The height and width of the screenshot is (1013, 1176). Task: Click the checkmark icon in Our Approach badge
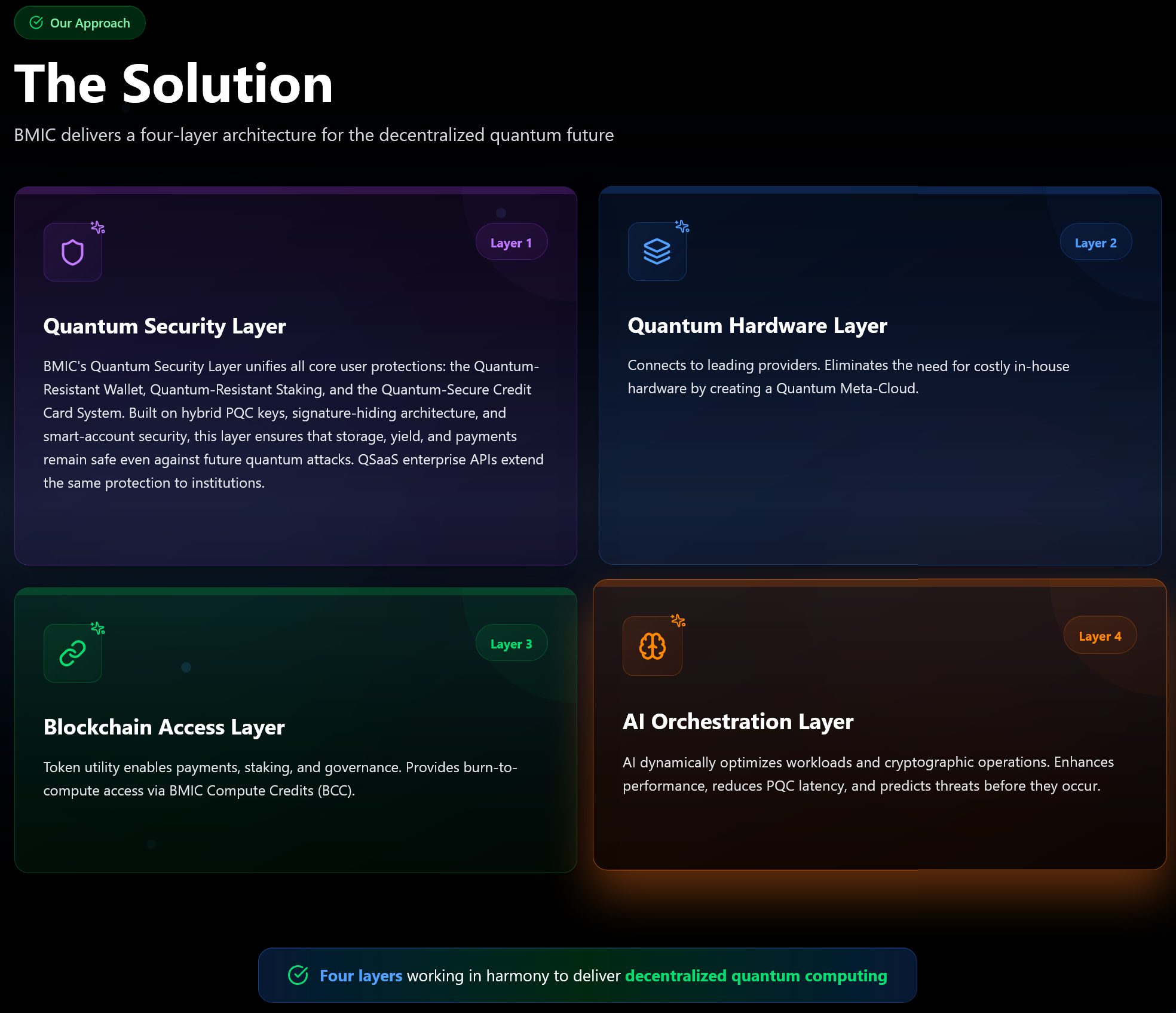pos(36,23)
